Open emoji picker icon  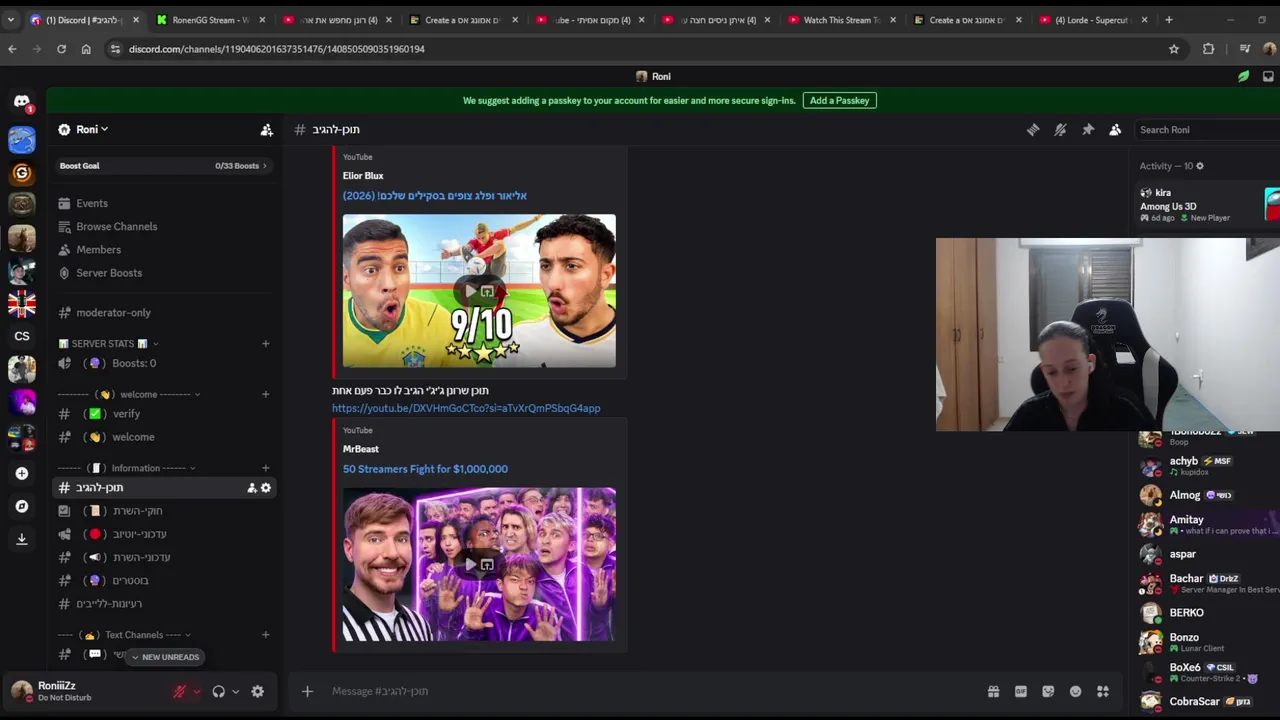tap(1075, 691)
